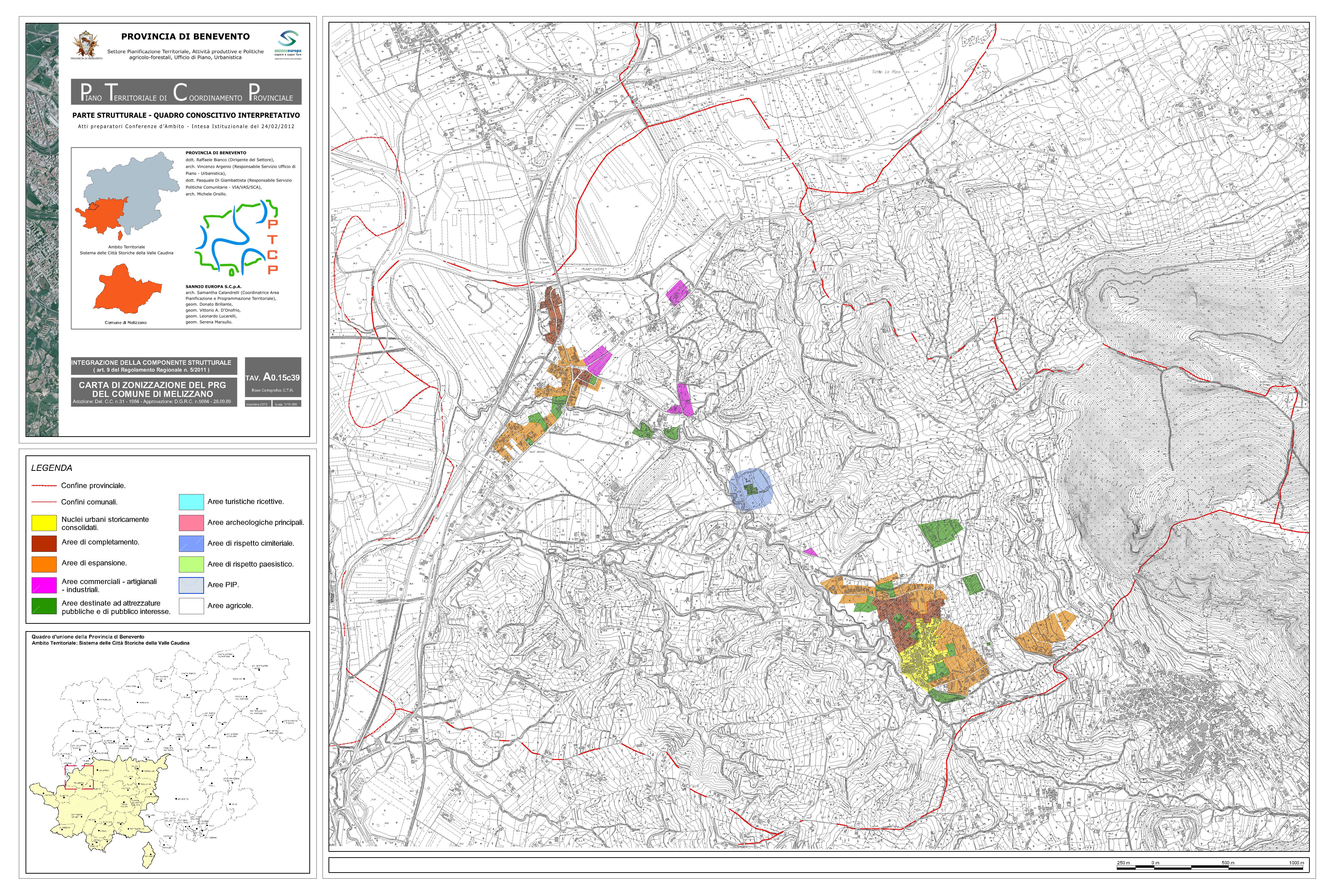Select the blue rispetto cimiteriale swatch
The image size is (1338, 896).
[x=191, y=543]
